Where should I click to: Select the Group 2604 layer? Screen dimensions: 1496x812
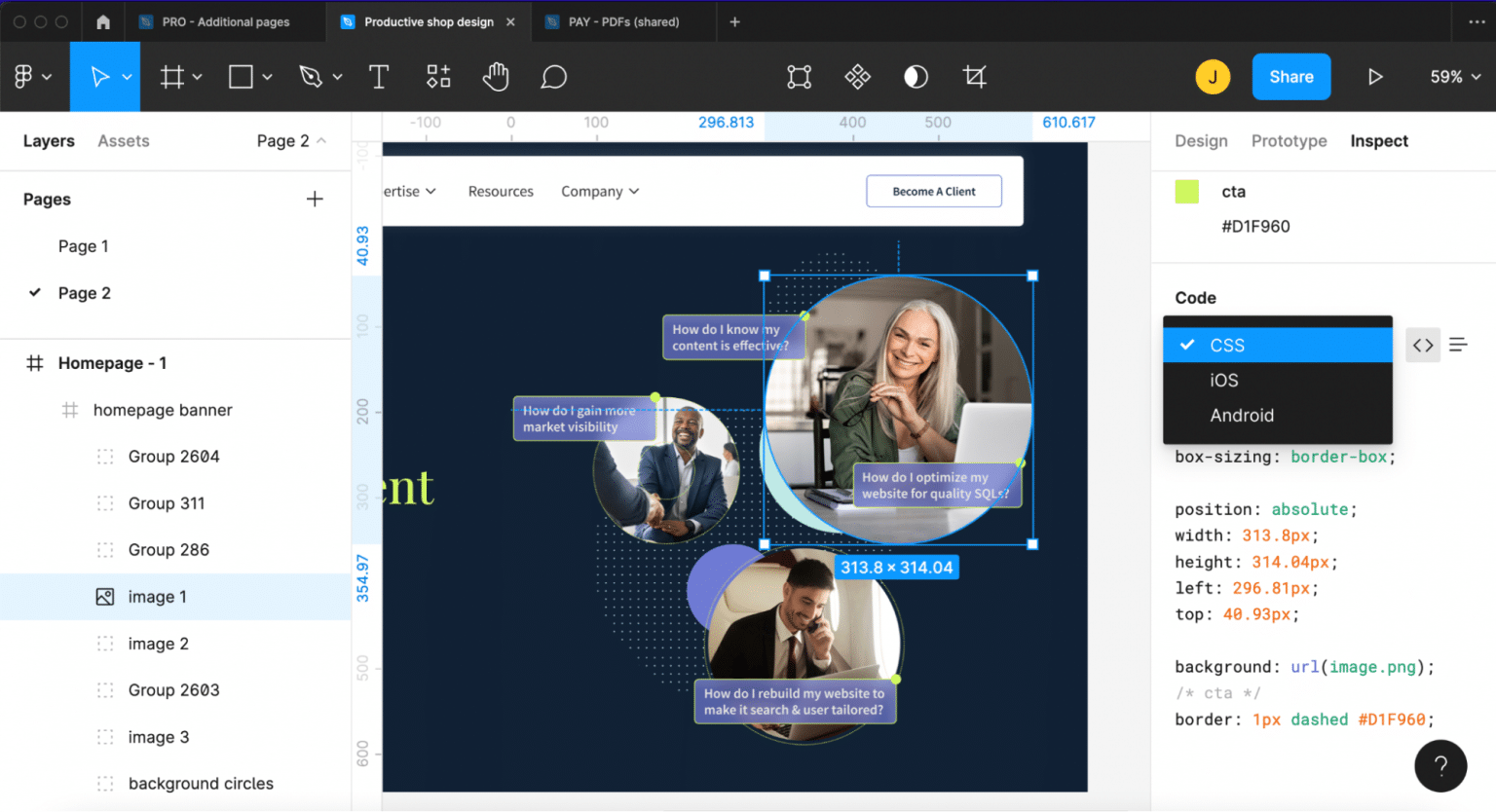[173, 457]
